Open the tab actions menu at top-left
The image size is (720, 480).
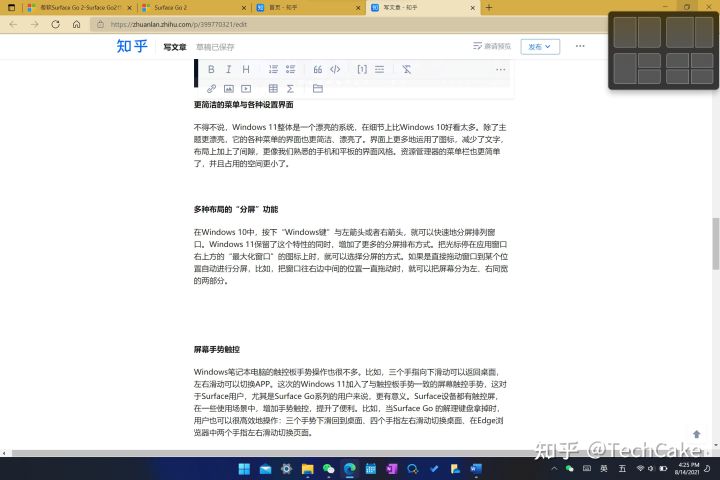11,7
